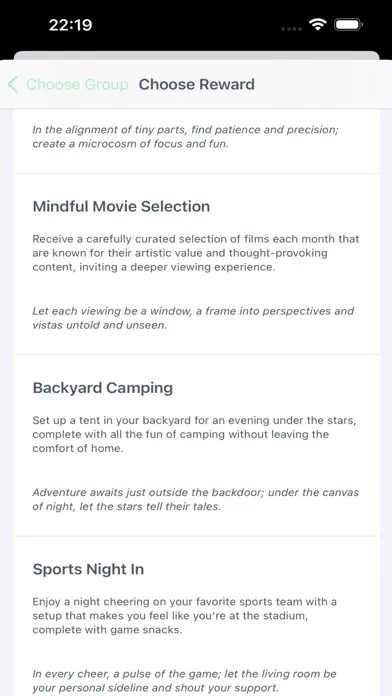Tap the curated films description text

pos(196,253)
